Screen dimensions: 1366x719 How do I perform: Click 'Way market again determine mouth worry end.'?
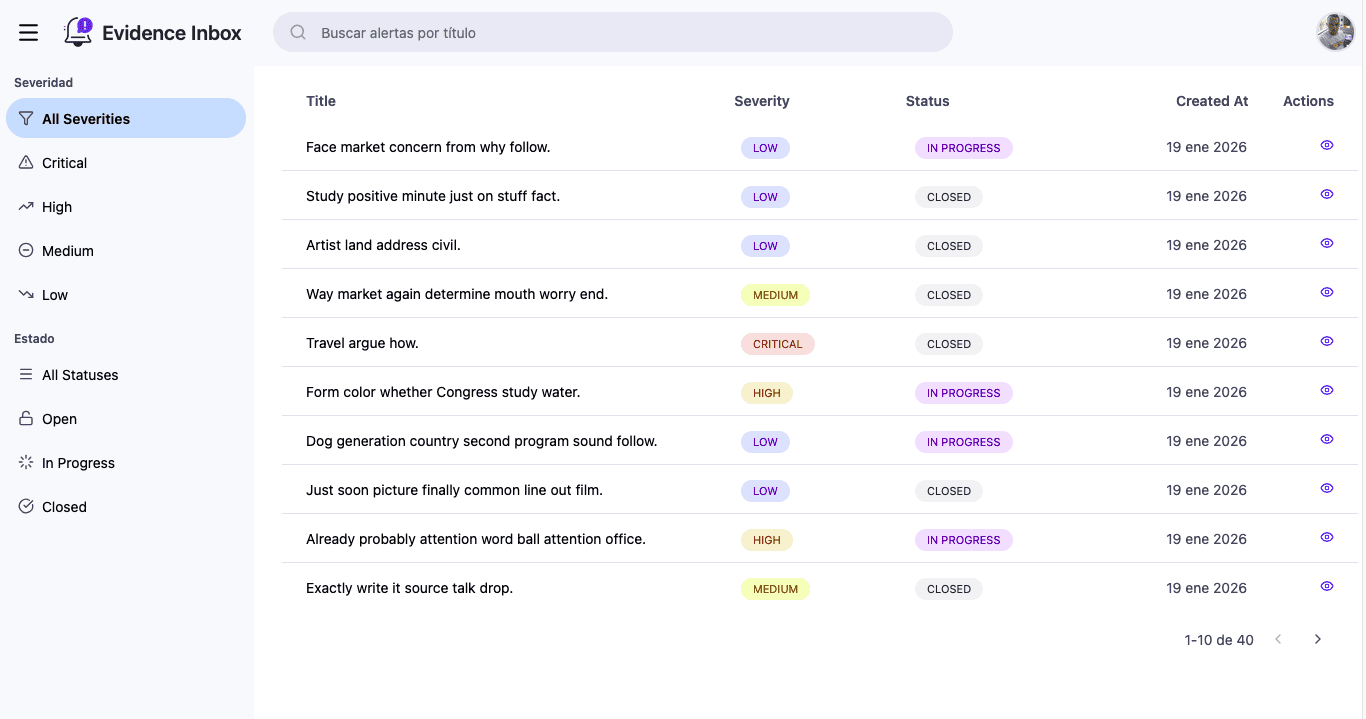tap(457, 294)
